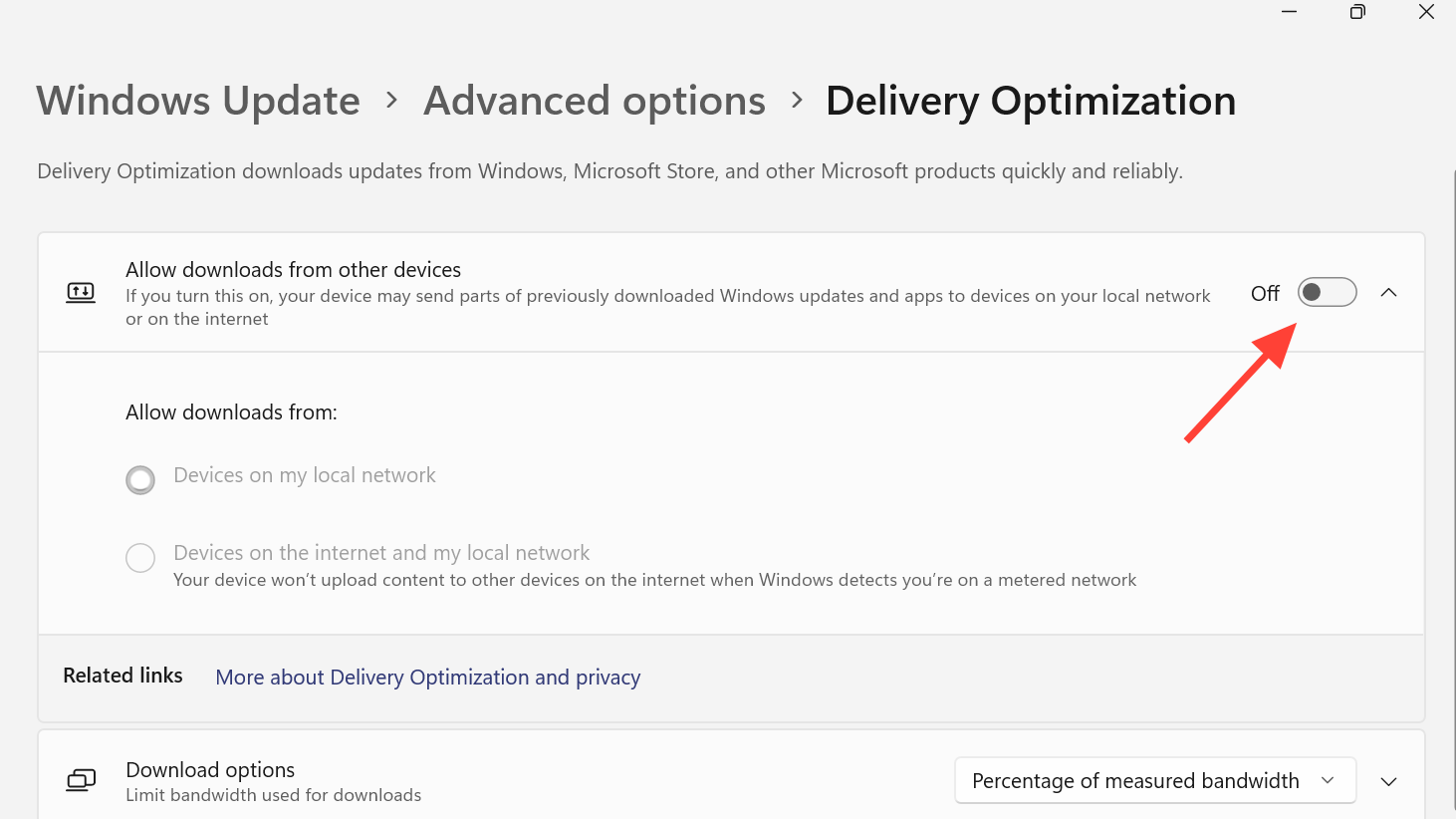Minimize the Settings window
Screen dimensions: 1456x819
[x=1289, y=12]
